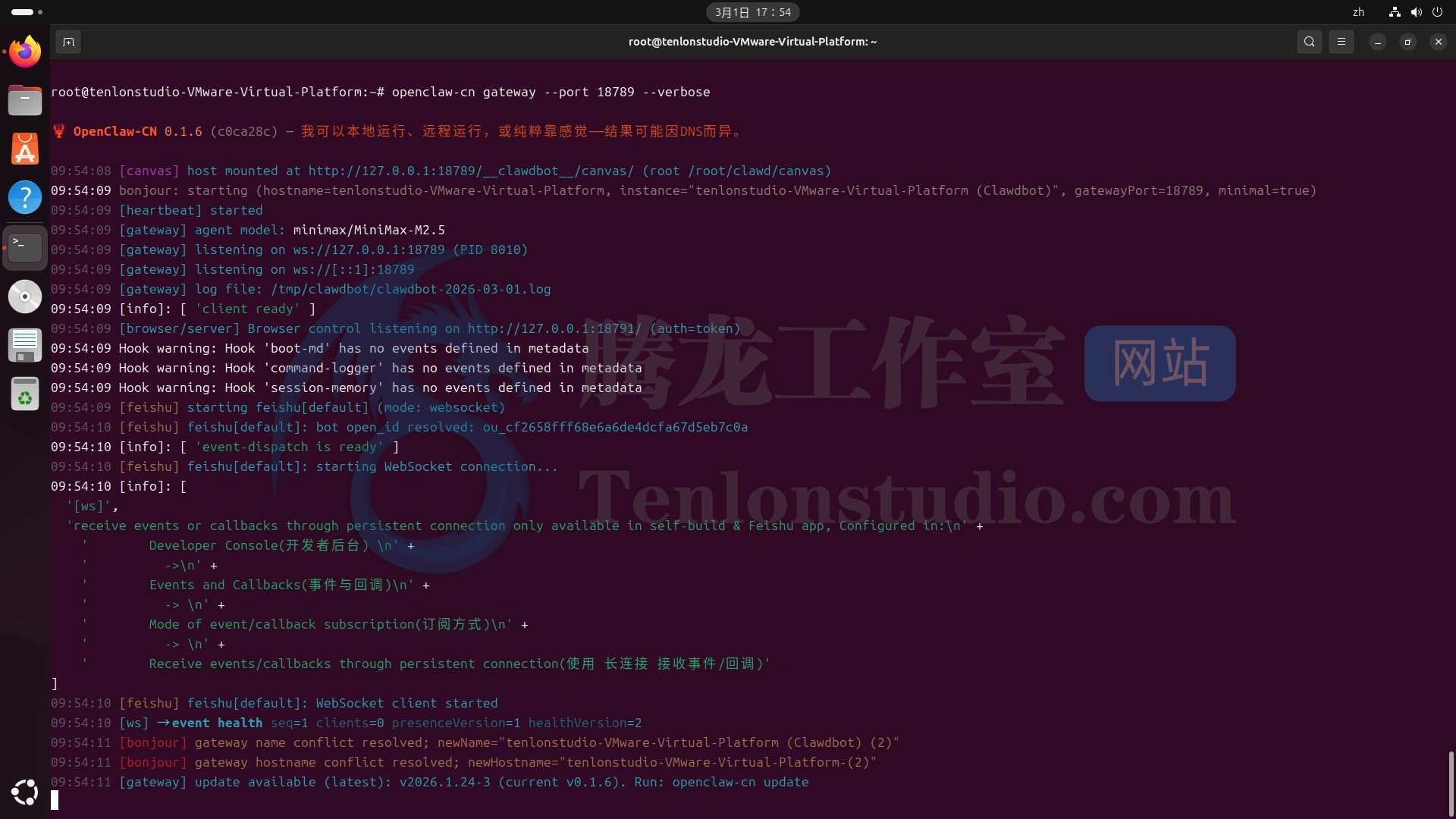Show Applications via Ubuntu logo button
Screen dimensions: 1456x819
(x=25, y=792)
